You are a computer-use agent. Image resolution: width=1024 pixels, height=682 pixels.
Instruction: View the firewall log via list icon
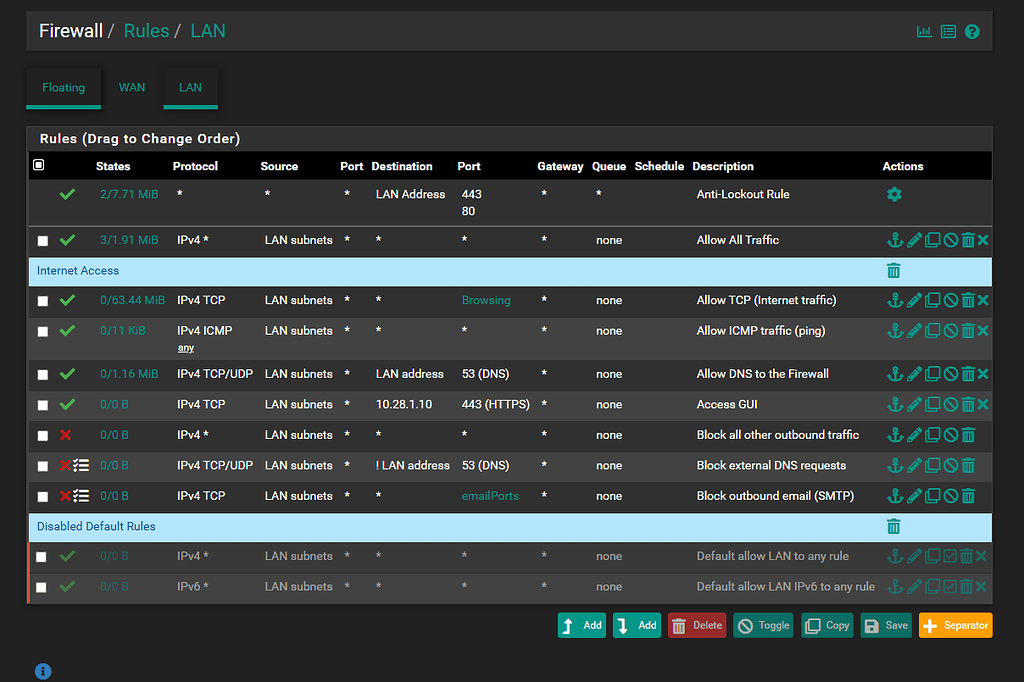pos(947,31)
